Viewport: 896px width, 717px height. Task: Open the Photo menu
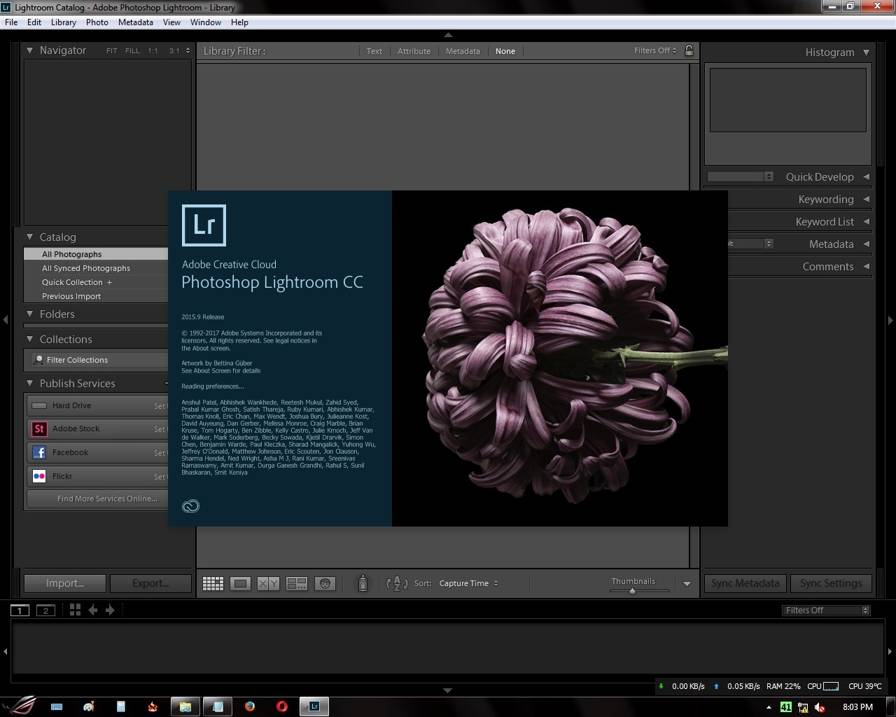[x=97, y=22]
